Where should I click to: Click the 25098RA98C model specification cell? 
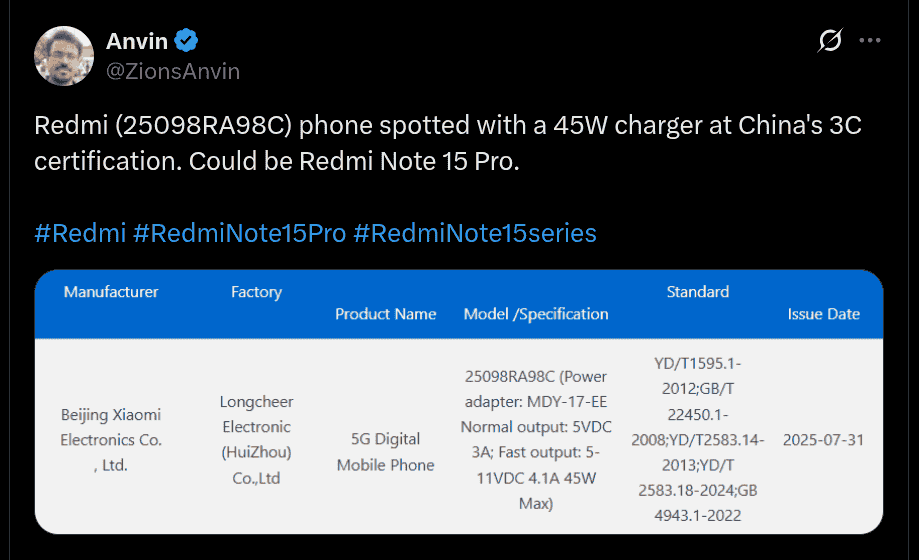536,439
